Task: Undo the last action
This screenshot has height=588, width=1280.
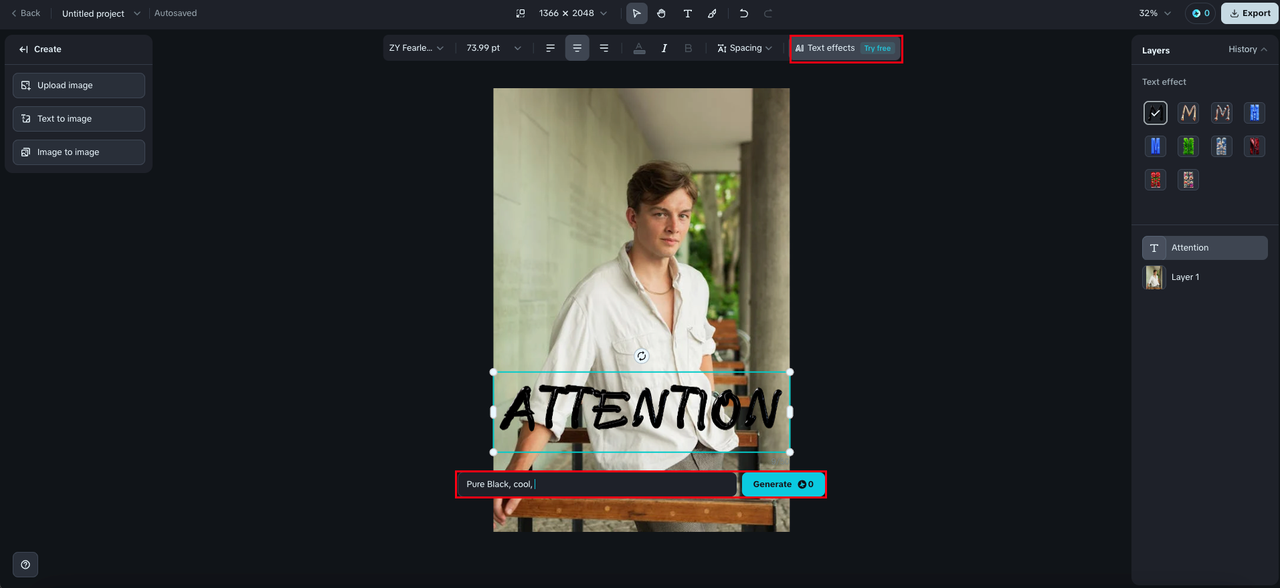Action: [743, 13]
